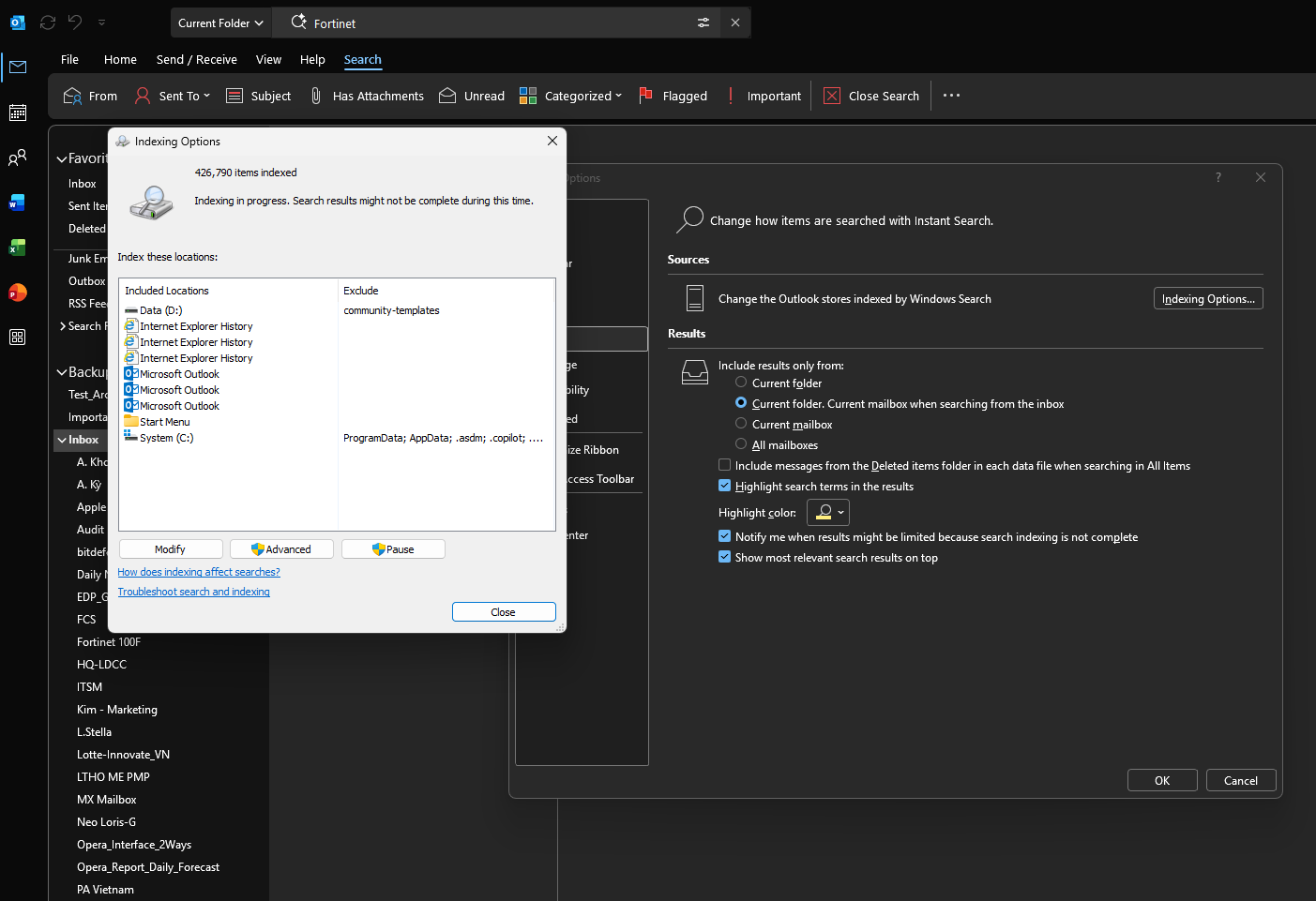This screenshot has height=901, width=1316.
Task: Collapse the Inbox folder tree
Action: tap(62, 440)
